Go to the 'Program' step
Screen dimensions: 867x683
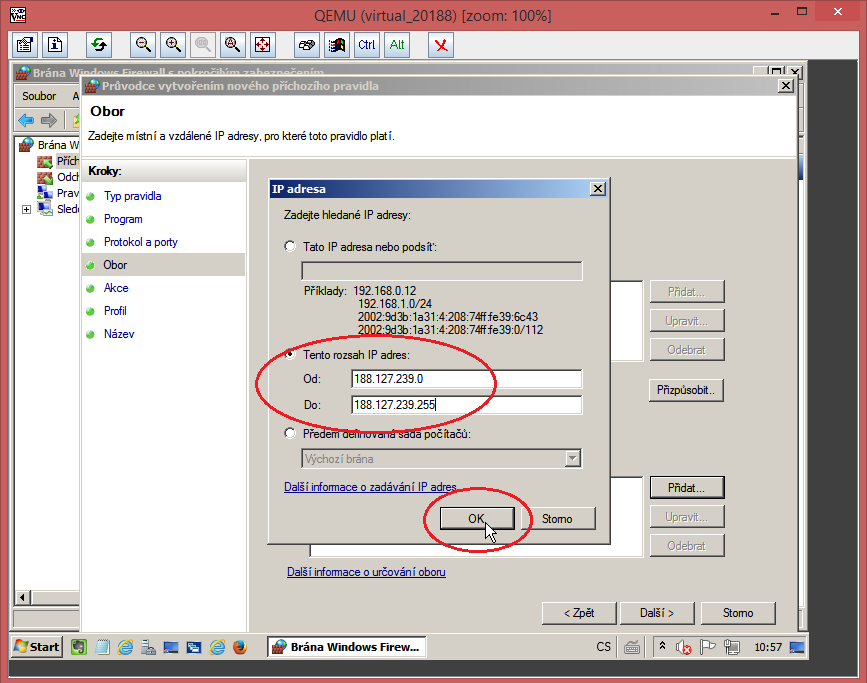click(123, 219)
